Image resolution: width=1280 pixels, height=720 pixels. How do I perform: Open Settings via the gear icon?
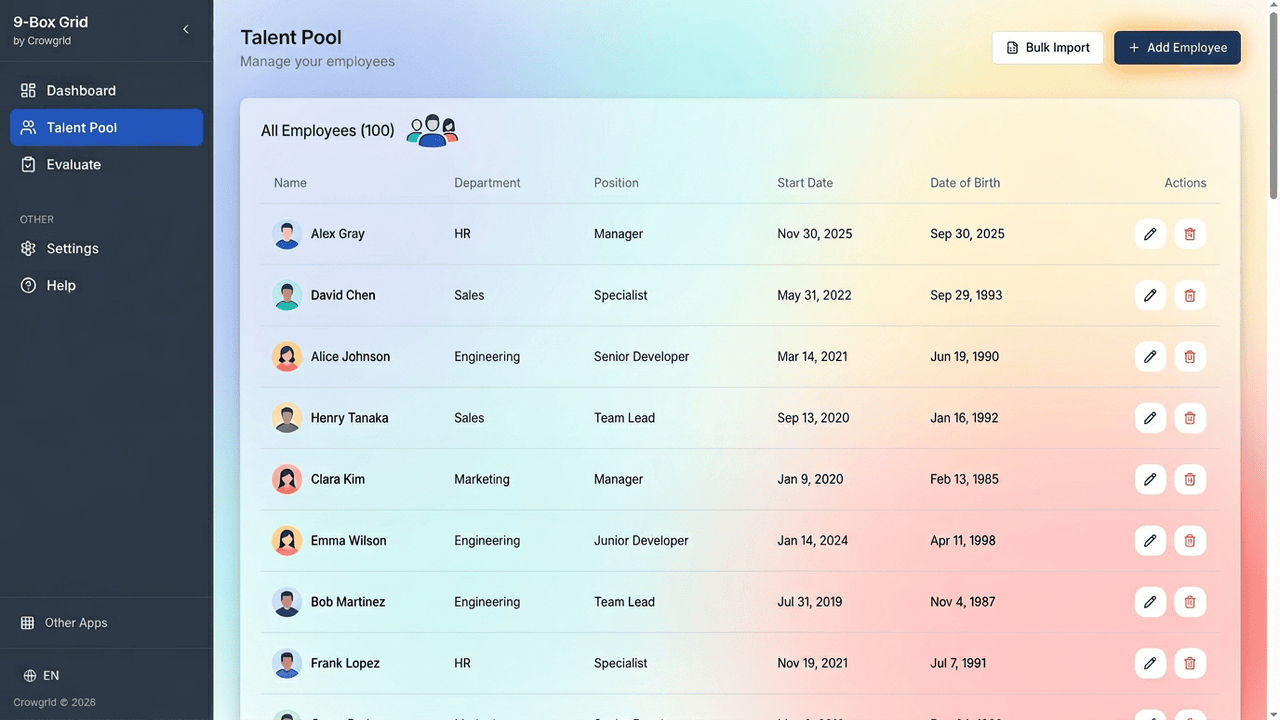(29, 248)
